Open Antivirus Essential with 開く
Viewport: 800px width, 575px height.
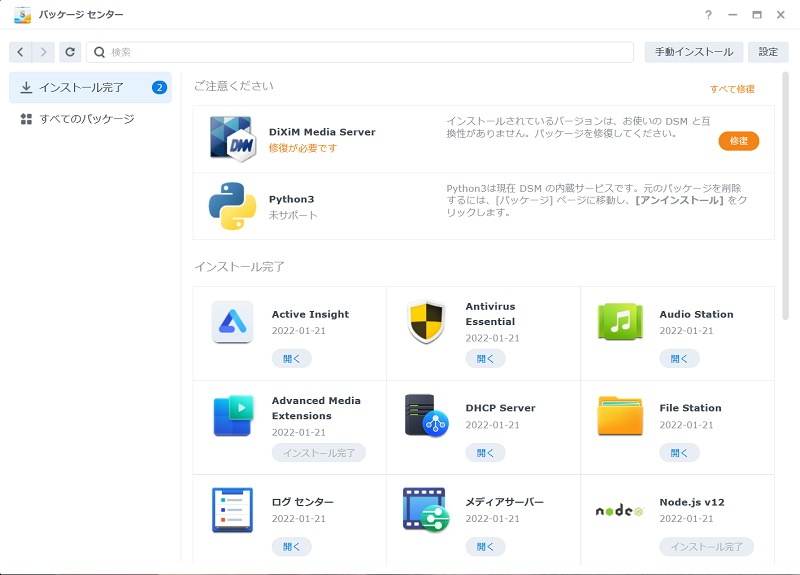coord(485,359)
